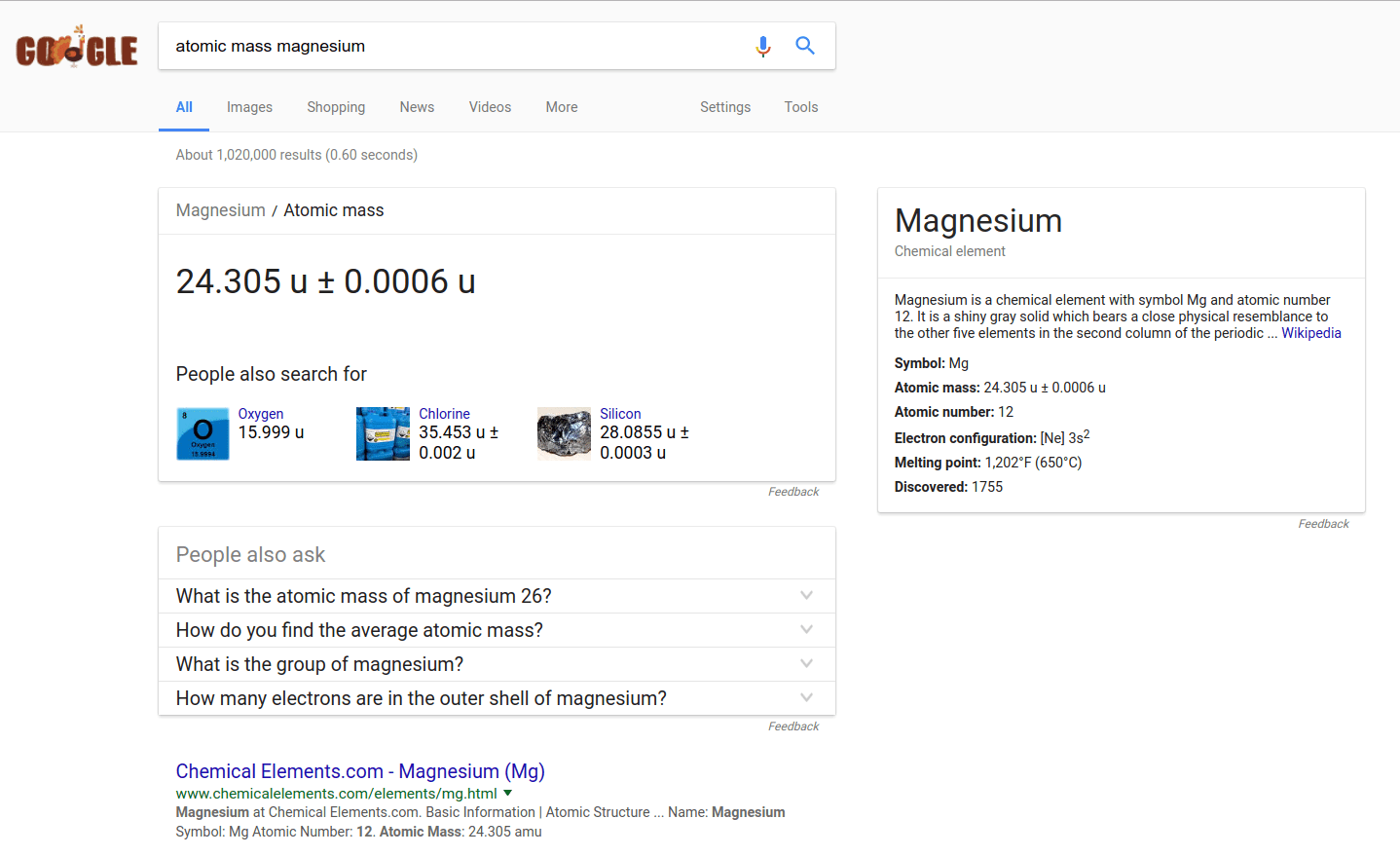Click the Google Thanksgiving doodle logo
This screenshot has height=856, width=1400.
click(77, 46)
